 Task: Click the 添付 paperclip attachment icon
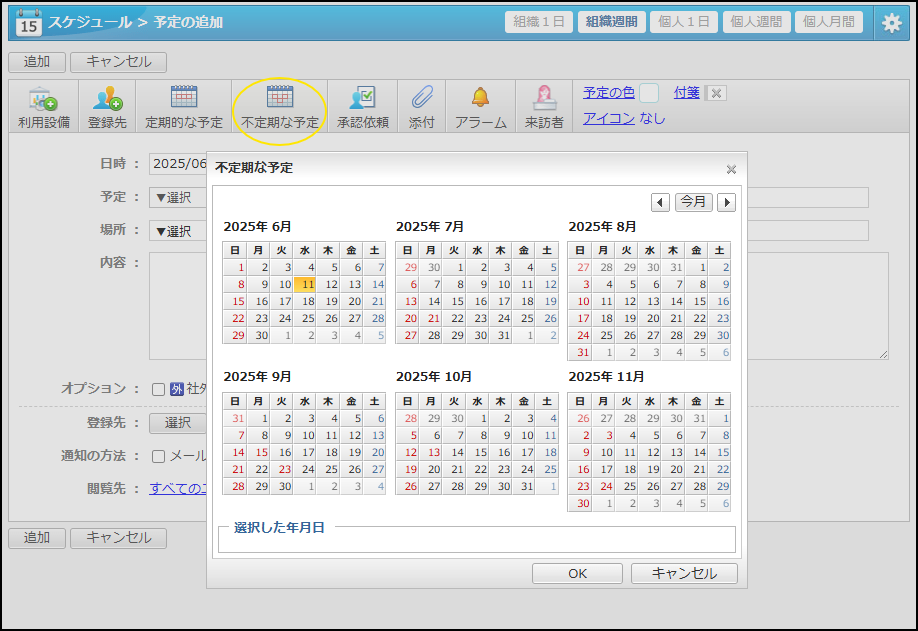click(x=422, y=107)
